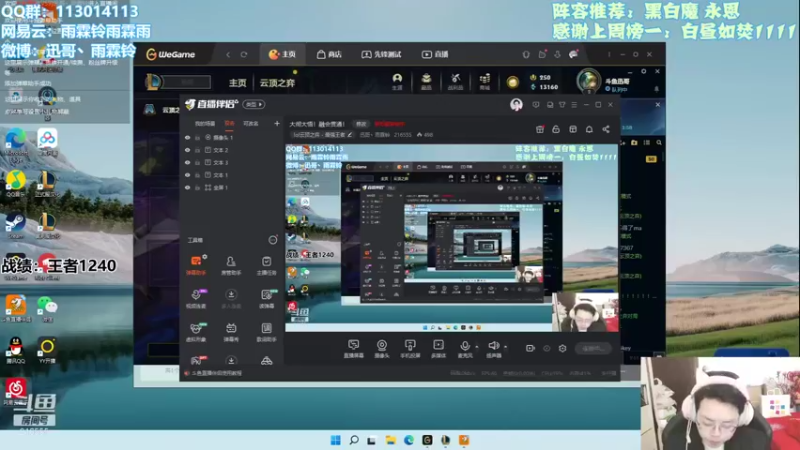The width and height of the screenshot is (800, 450).
Task: Click the notification bell in stream header
Action: click(x=589, y=129)
